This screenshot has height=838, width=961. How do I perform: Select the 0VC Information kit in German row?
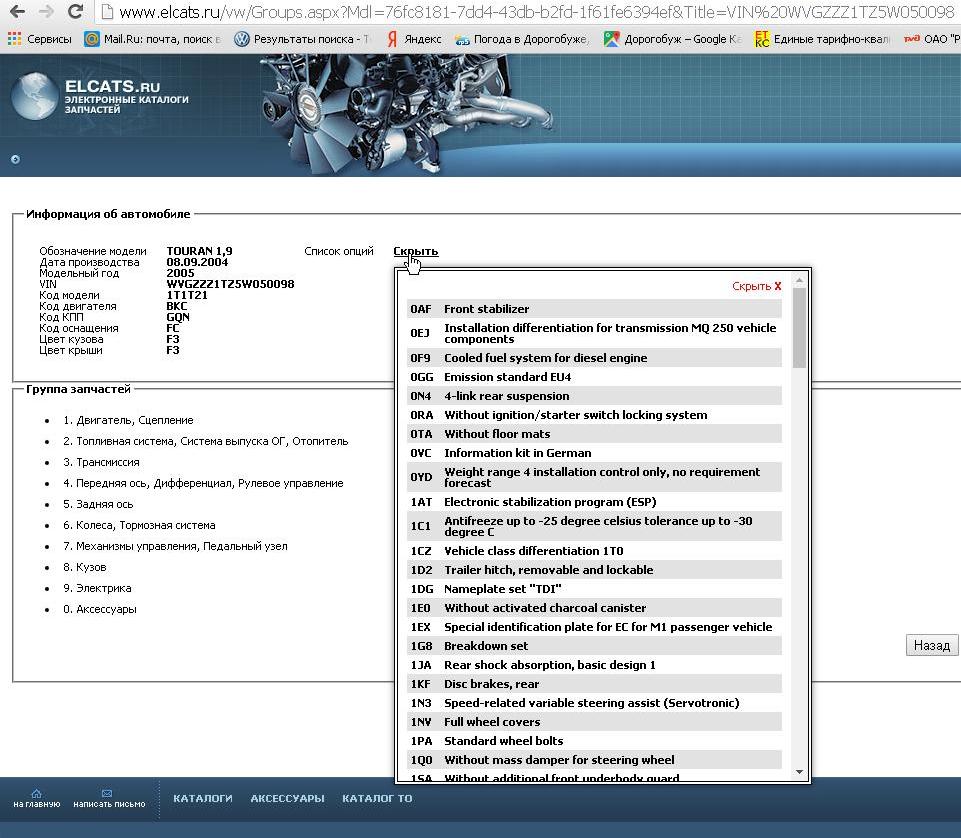594,453
